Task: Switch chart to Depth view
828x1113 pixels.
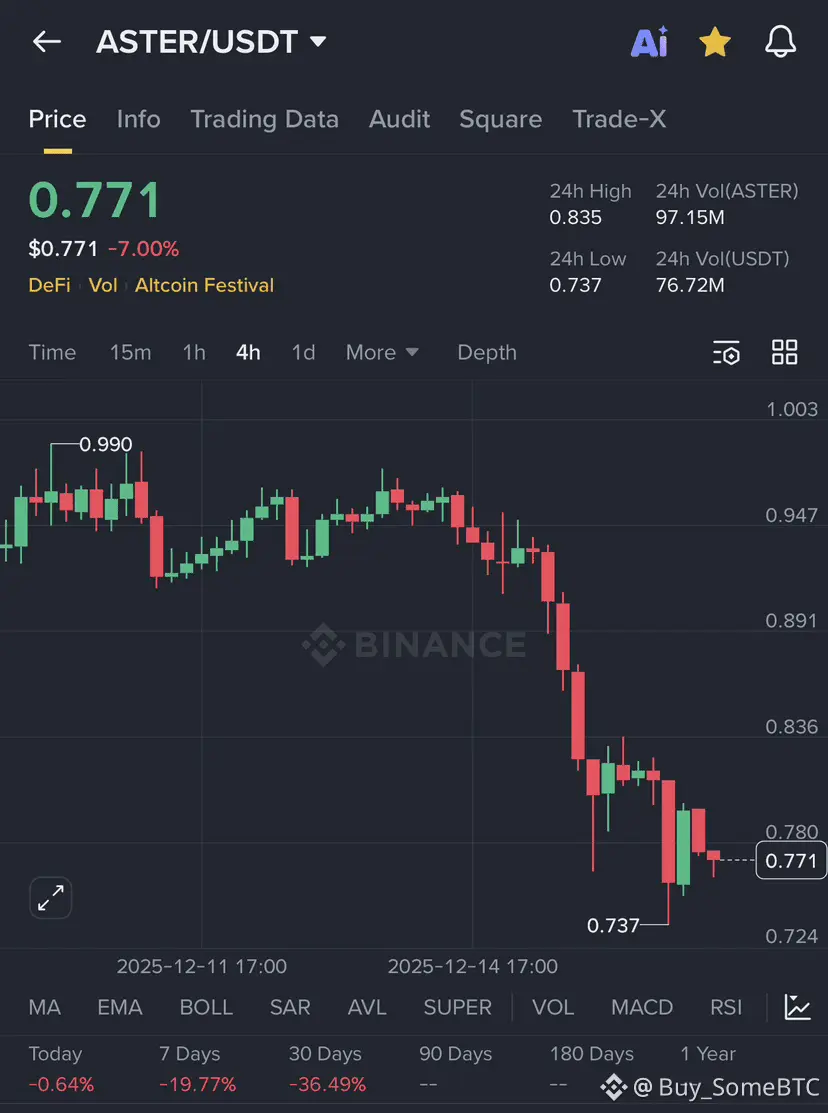Action: pyautogui.click(x=487, y=352)
